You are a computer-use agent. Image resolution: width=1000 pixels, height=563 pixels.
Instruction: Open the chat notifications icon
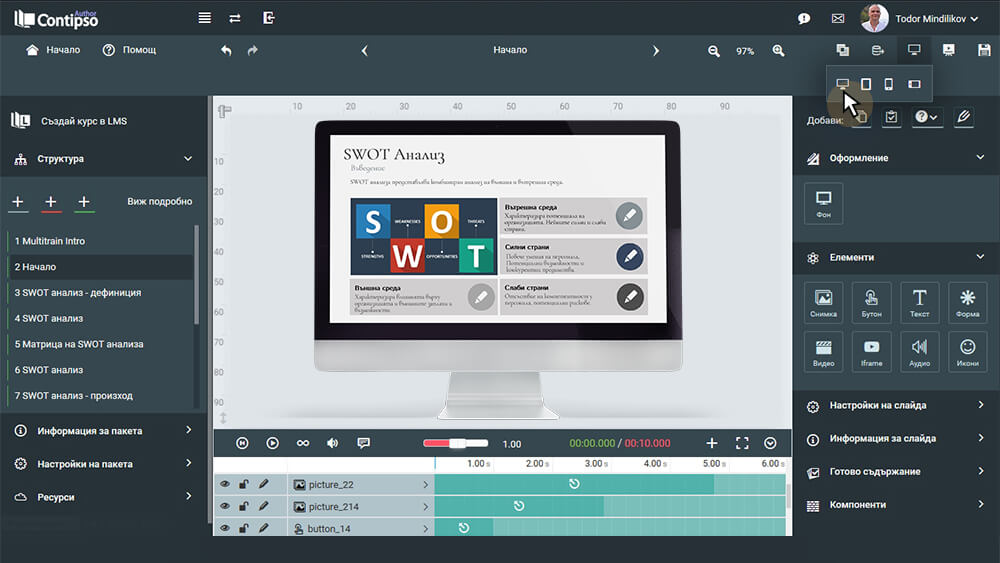pos(804,18)
